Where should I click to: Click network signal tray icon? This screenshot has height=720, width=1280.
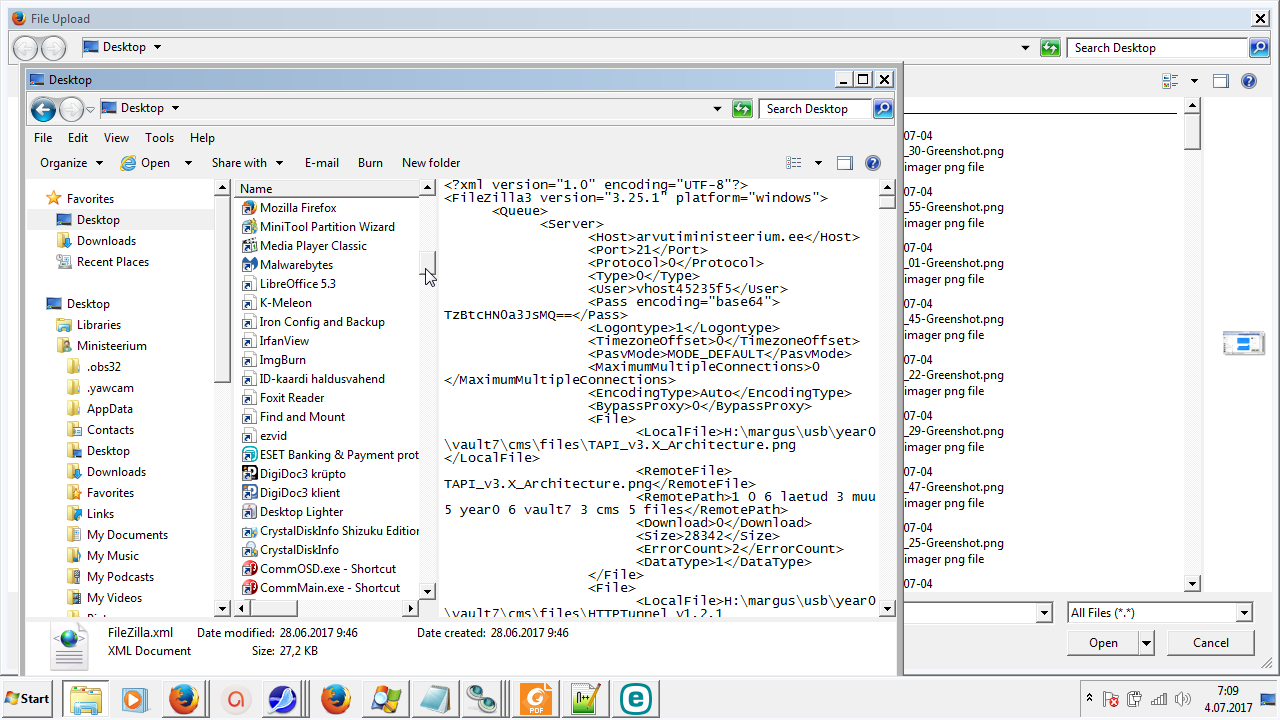(x=1160, y=699)
